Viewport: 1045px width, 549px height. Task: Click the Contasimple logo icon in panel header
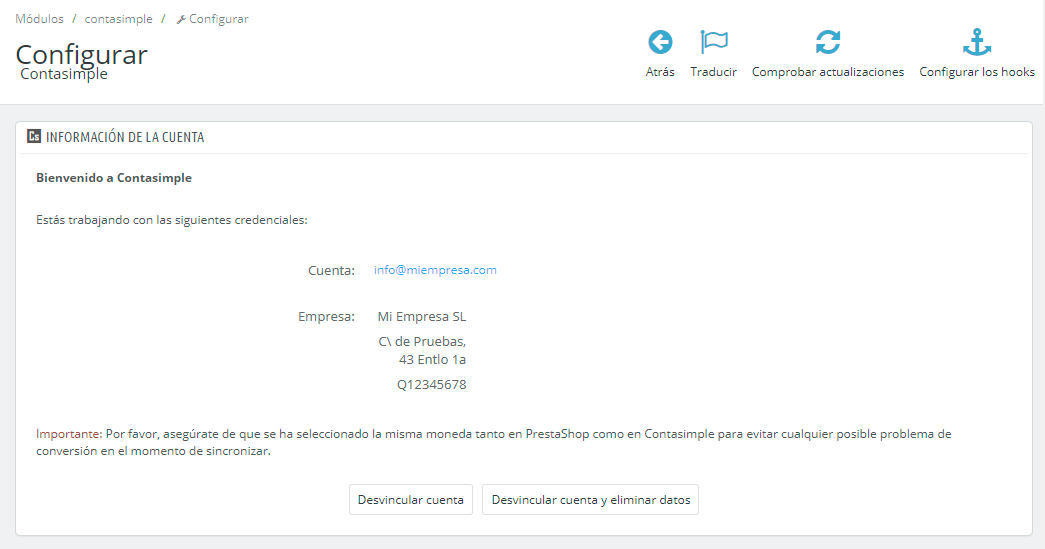tap(33, 137)
